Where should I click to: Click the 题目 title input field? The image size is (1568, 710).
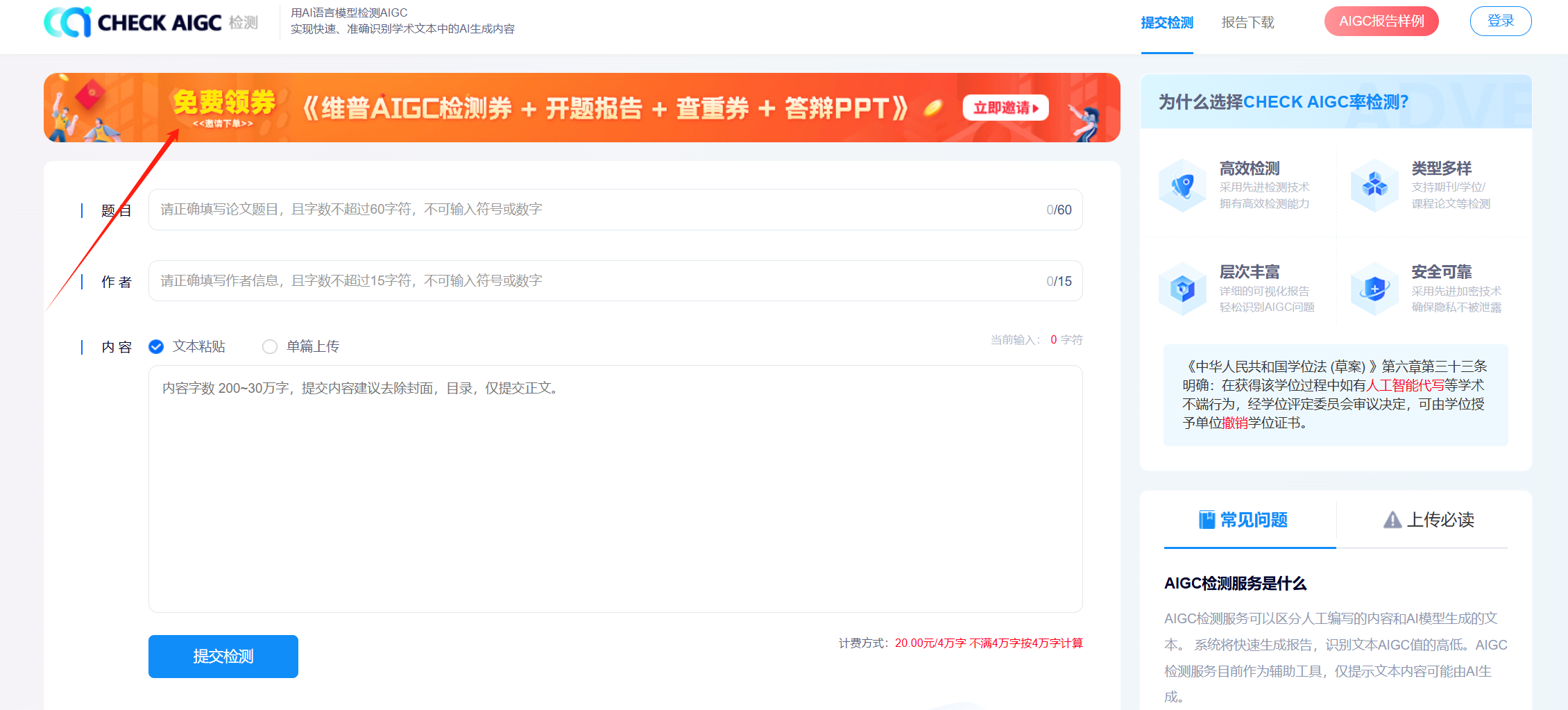(597, 210)
